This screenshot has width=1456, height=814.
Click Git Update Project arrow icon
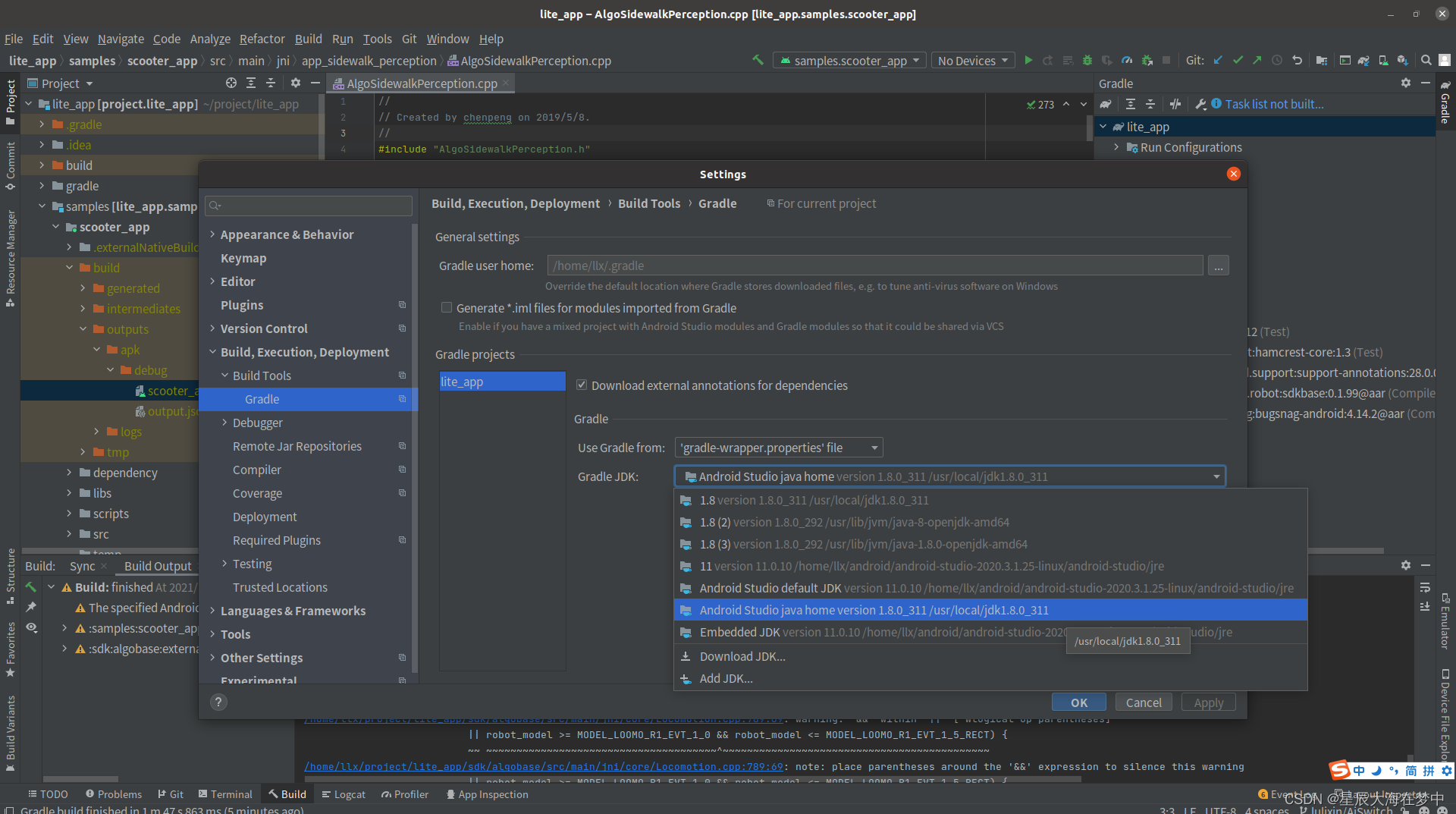click(1218, 60)
